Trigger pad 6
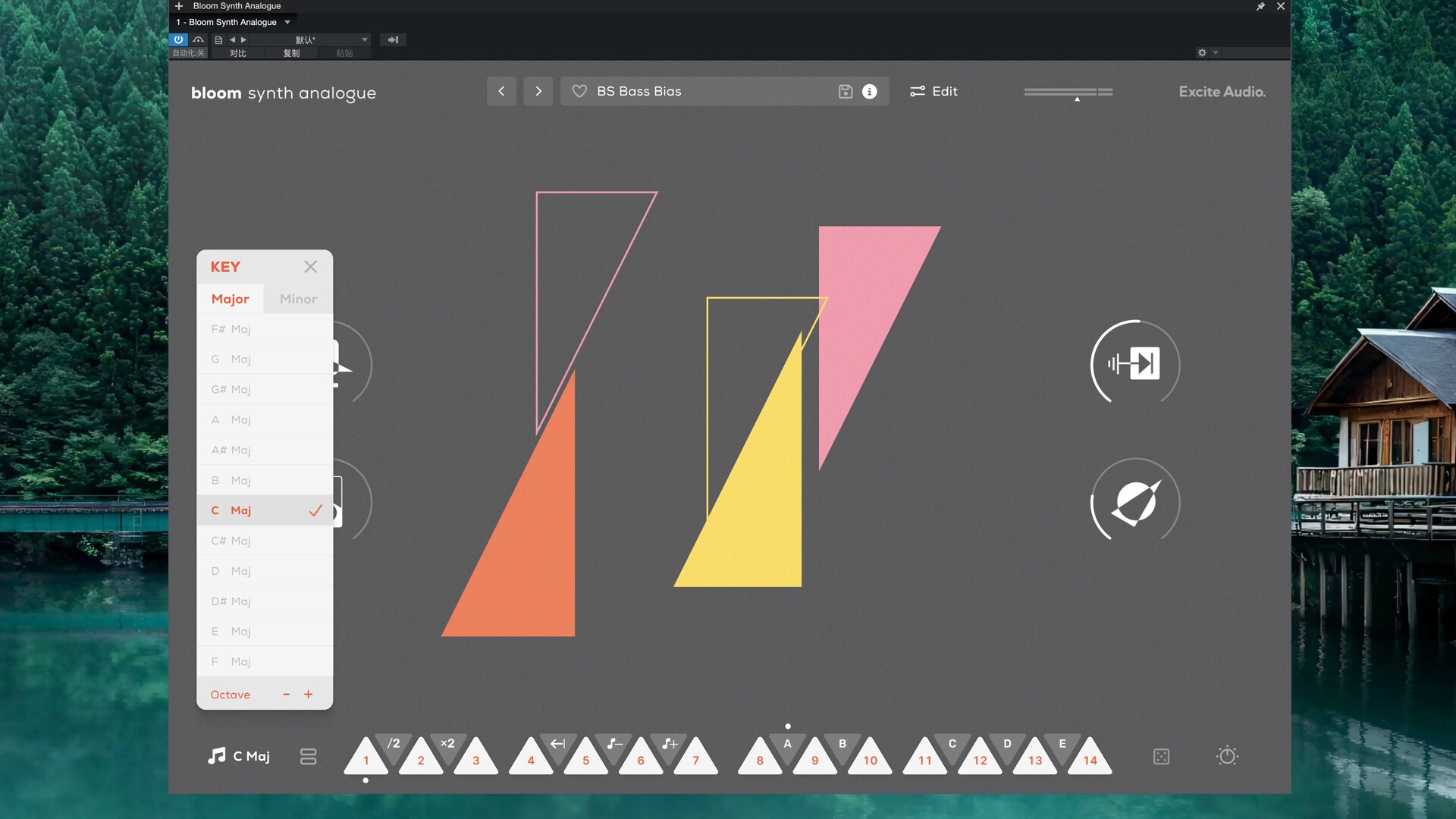The height and width of the screenshot is (819, 1456). point(641,758)
